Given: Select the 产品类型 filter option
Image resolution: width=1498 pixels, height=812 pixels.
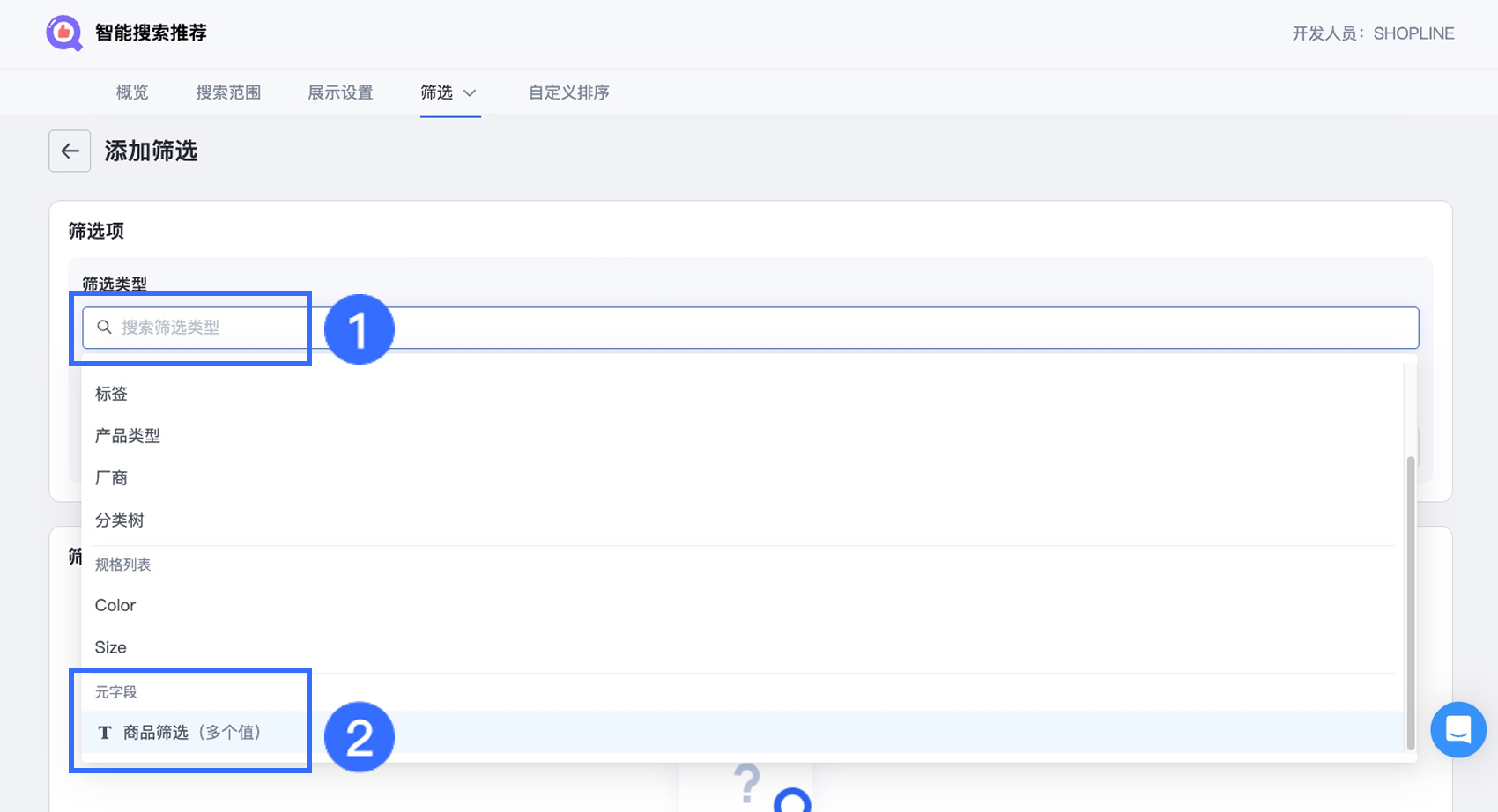Looking at the screenshot, I should [128, 436].
